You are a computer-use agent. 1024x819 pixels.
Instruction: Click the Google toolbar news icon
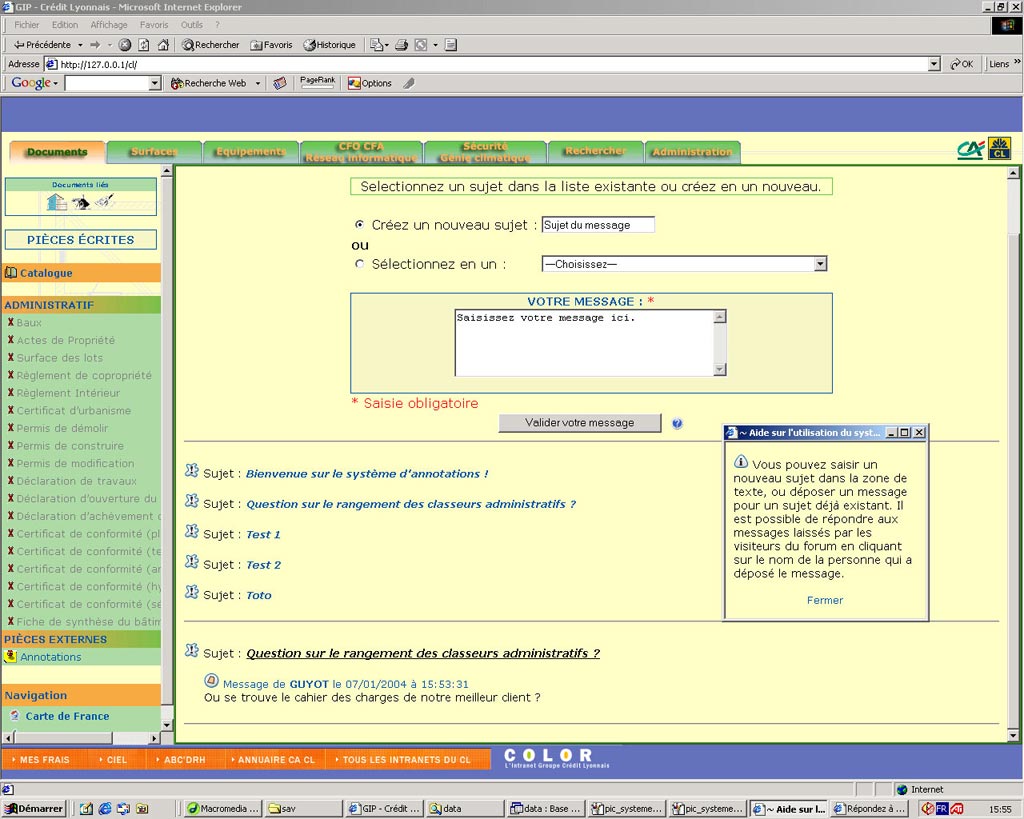280,83
